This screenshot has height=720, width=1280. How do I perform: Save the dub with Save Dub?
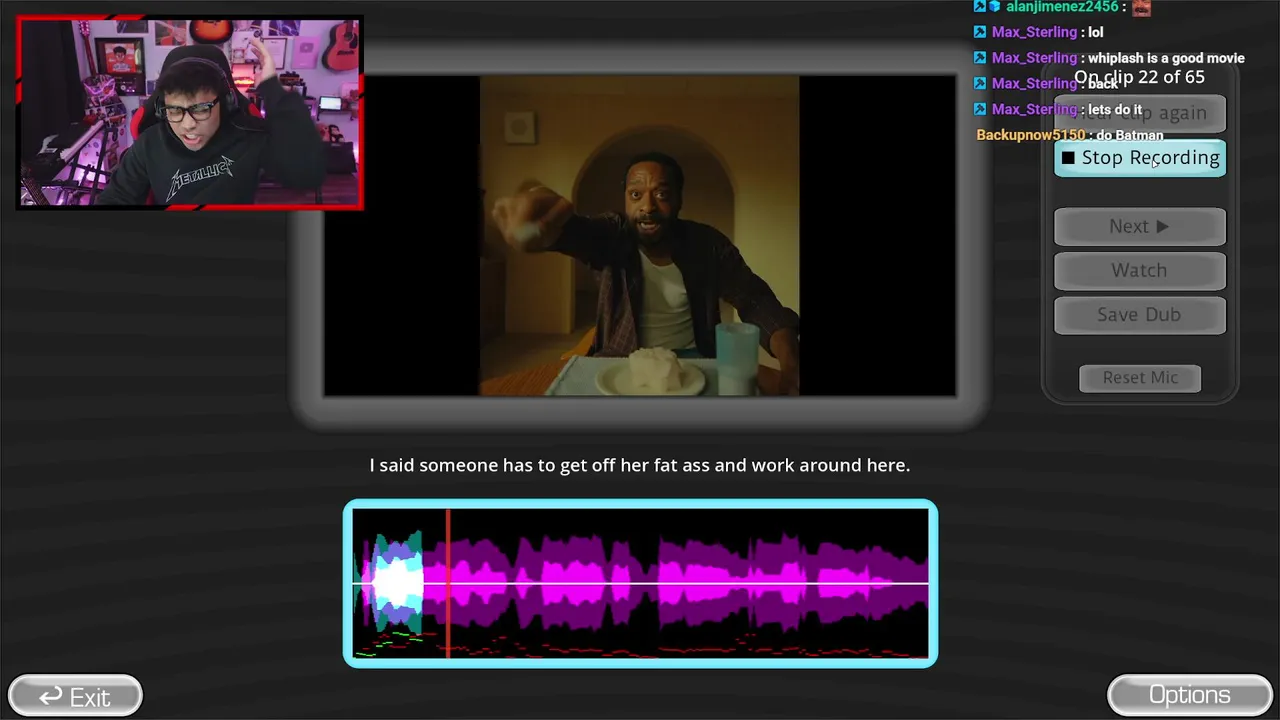pos(1140,314)
